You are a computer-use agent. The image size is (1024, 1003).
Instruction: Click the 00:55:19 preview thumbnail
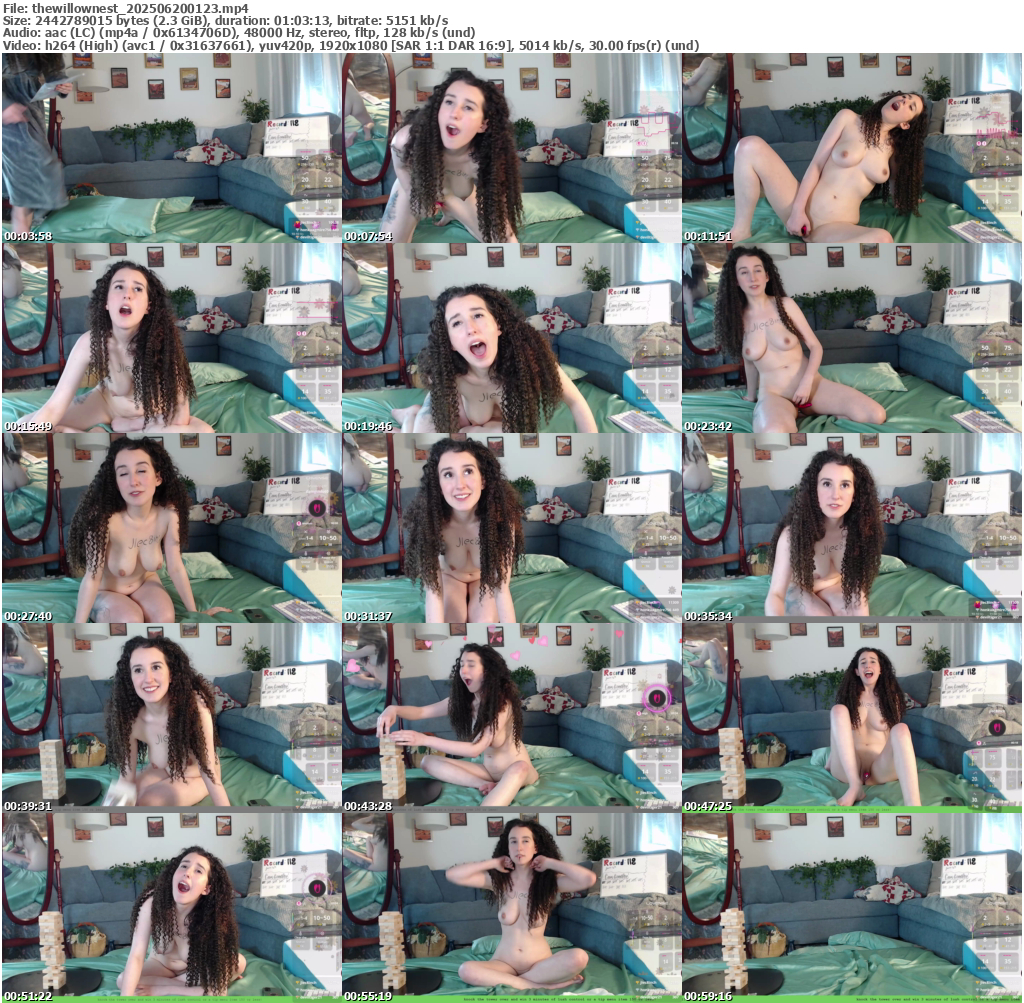pos(511,907)
